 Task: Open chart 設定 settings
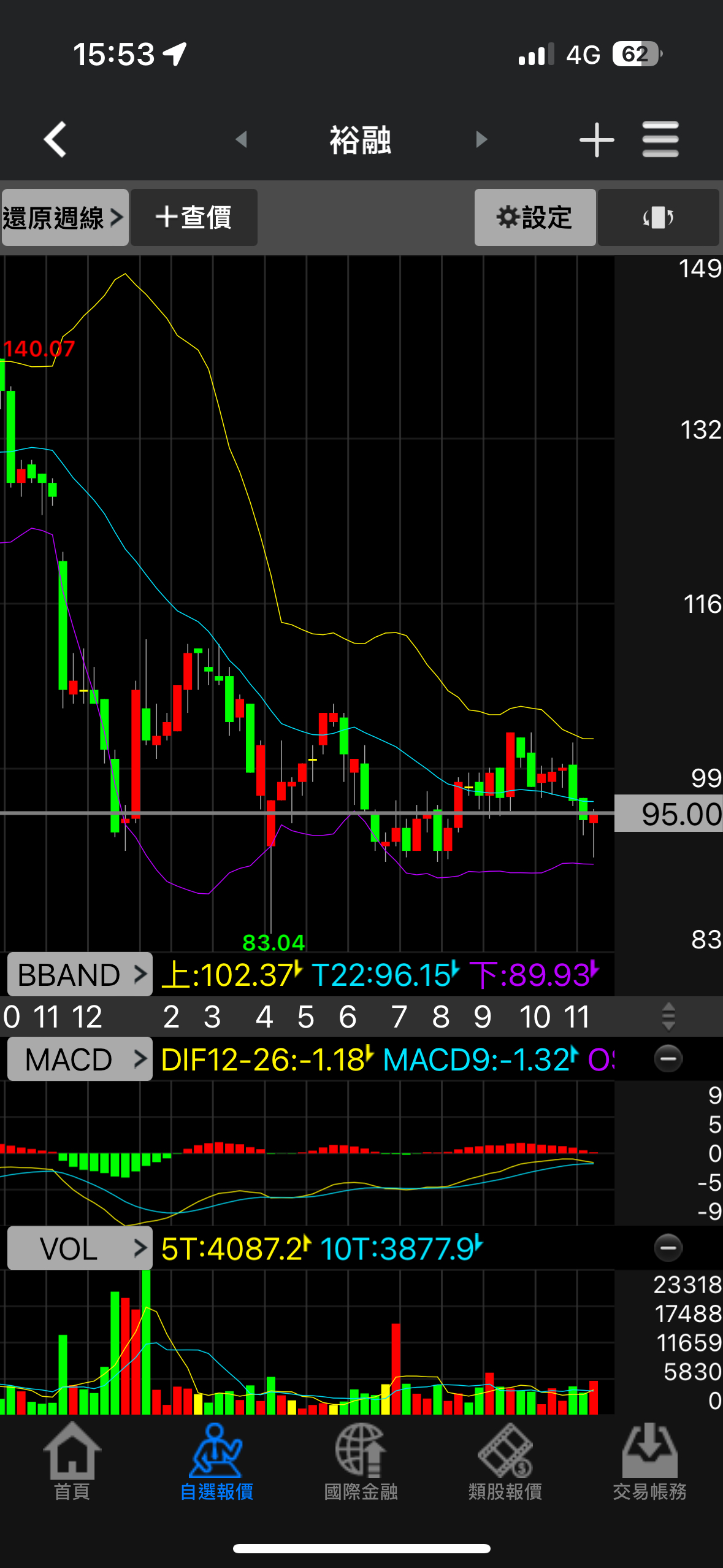pos(535,217)
